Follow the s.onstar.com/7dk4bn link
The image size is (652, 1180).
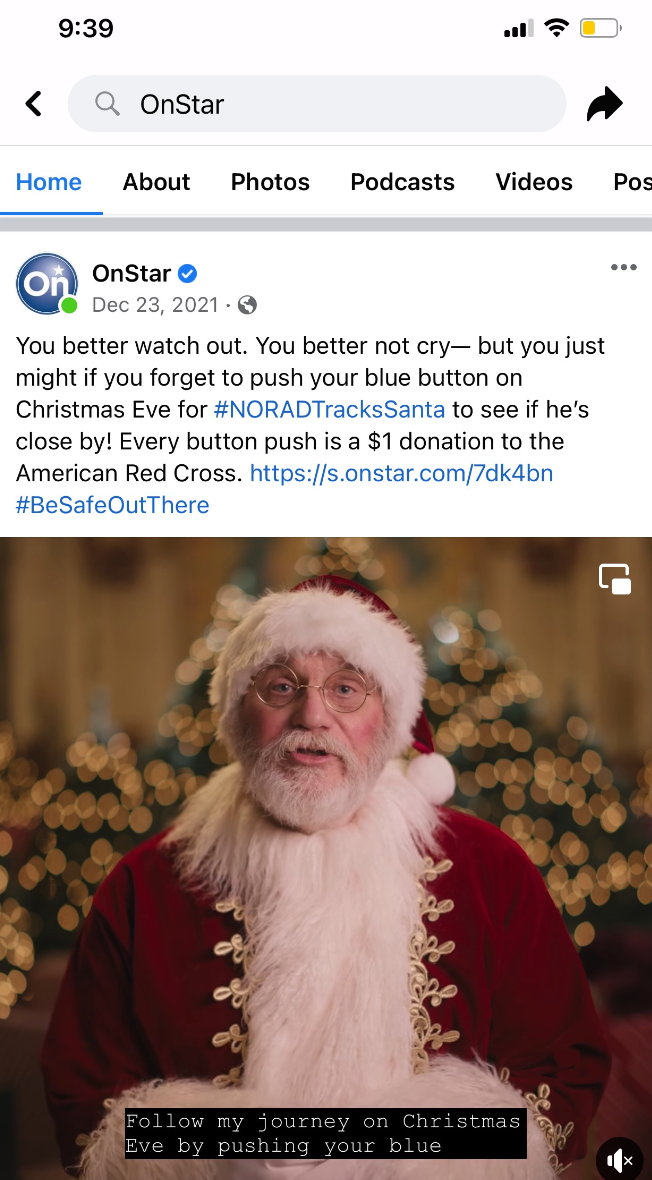point(401,473)
